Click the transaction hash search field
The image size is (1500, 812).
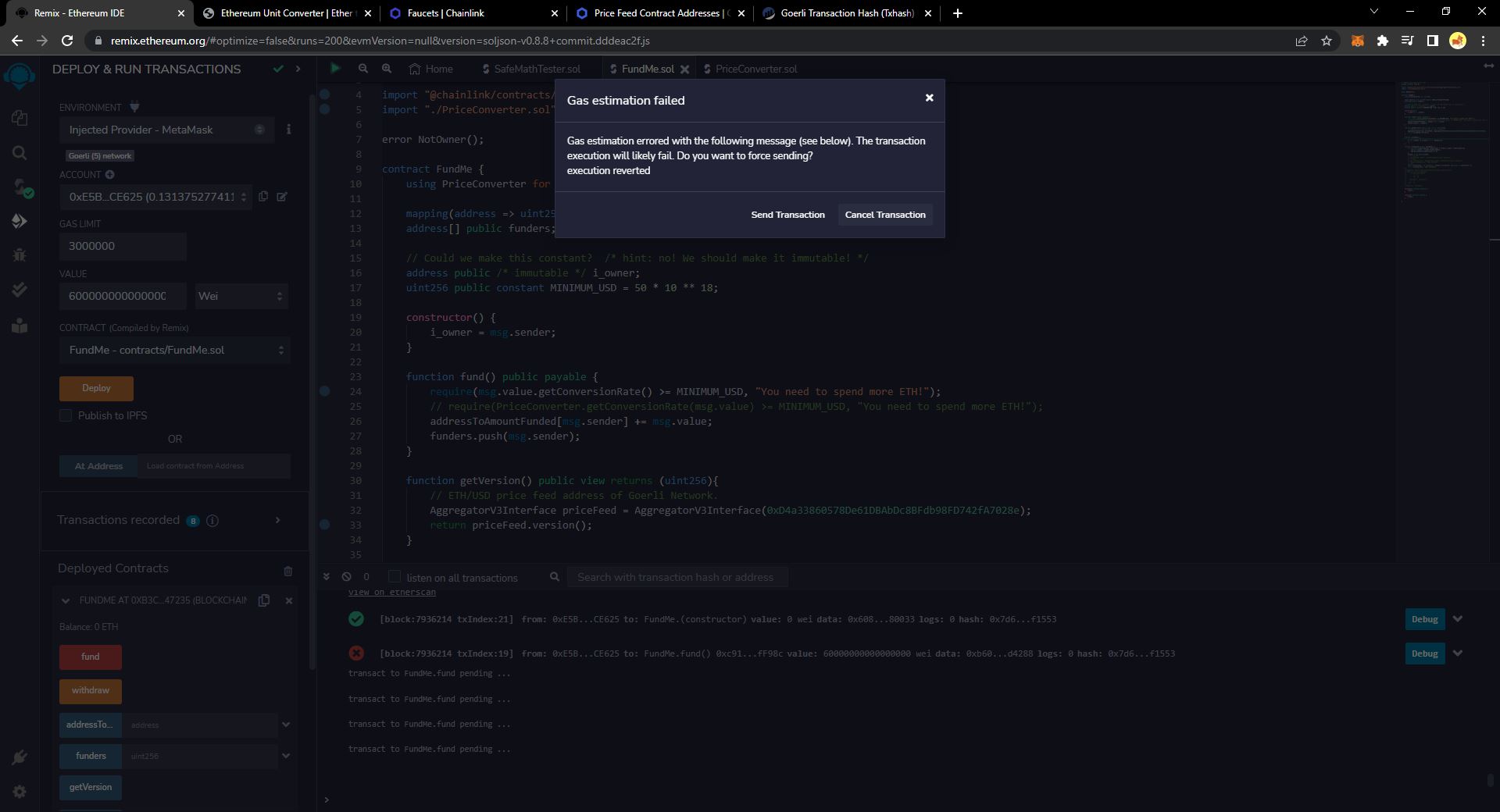tap(677, 577)
